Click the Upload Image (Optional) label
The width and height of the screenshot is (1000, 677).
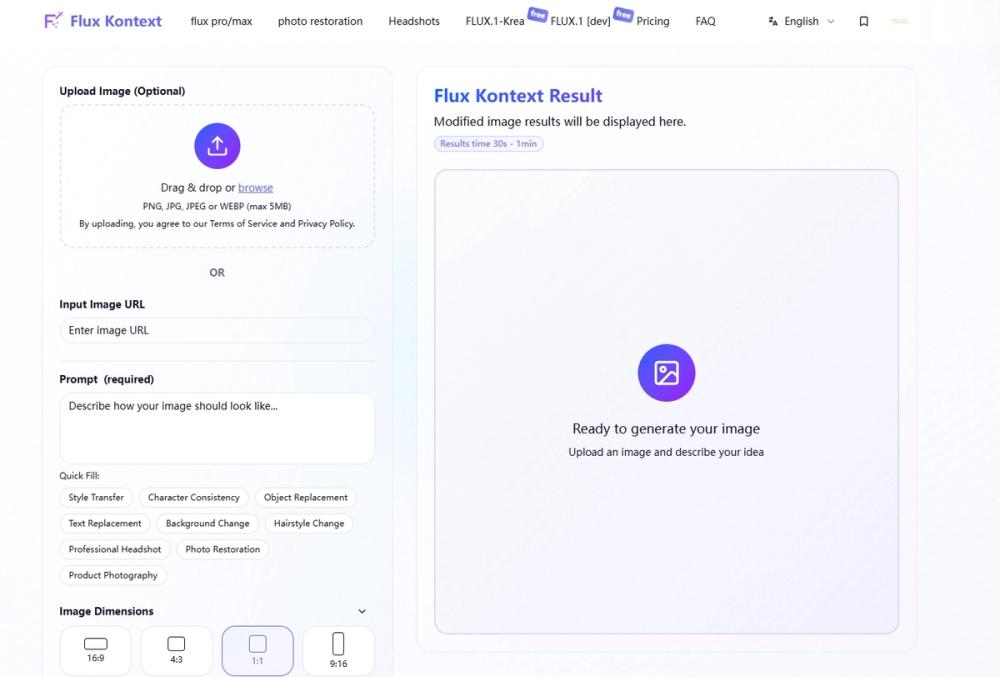[122, 91]
